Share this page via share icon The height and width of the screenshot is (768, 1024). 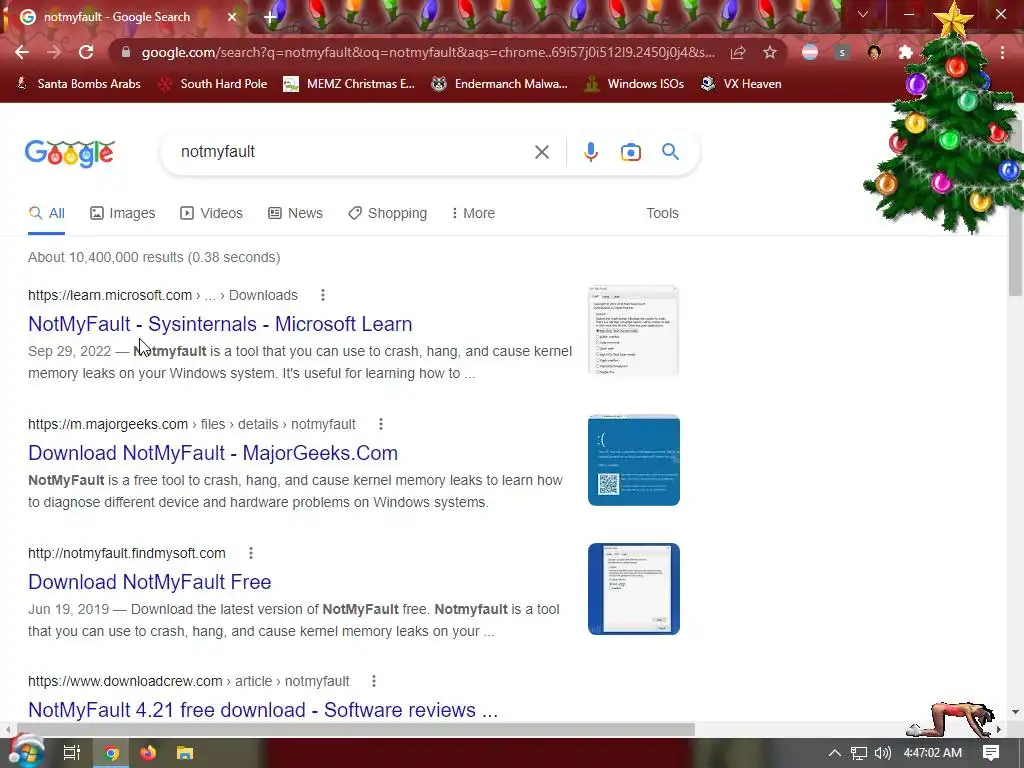[x=738, y=52]
